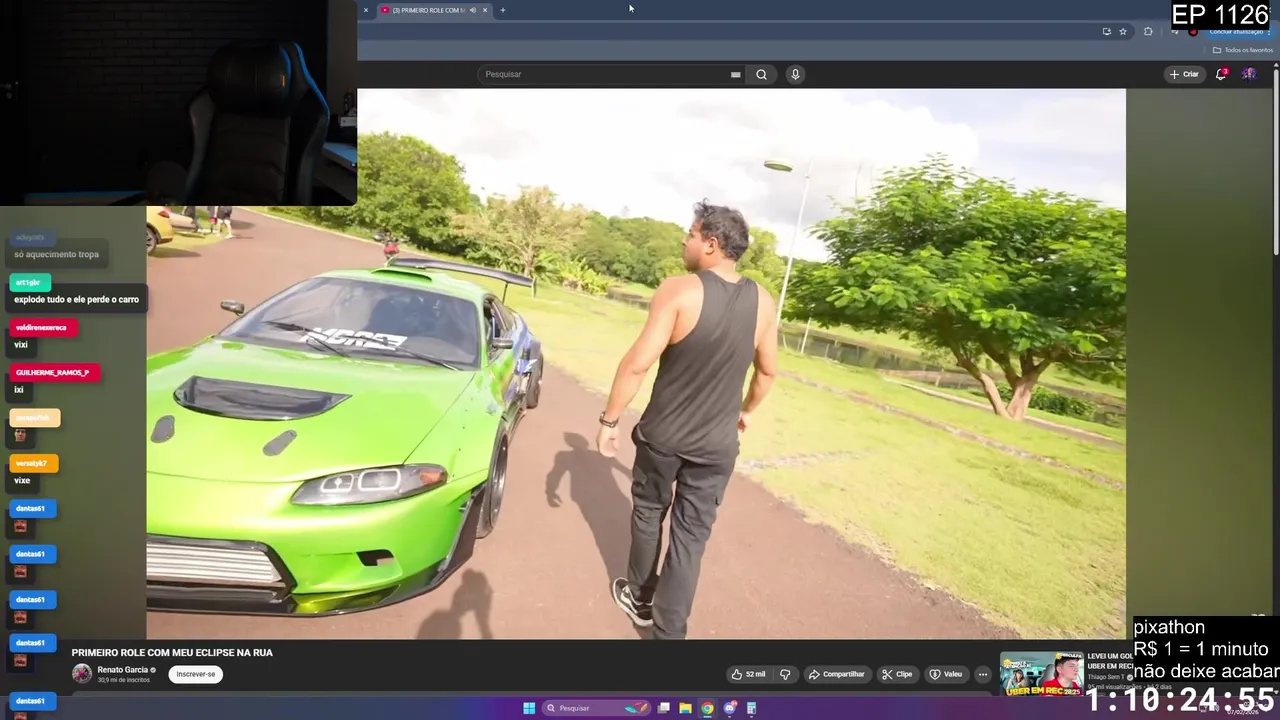The width and height of the screenshot is (1280, 720).
Task: Open the Renato Garcia channel avatar
Action: 82,674
